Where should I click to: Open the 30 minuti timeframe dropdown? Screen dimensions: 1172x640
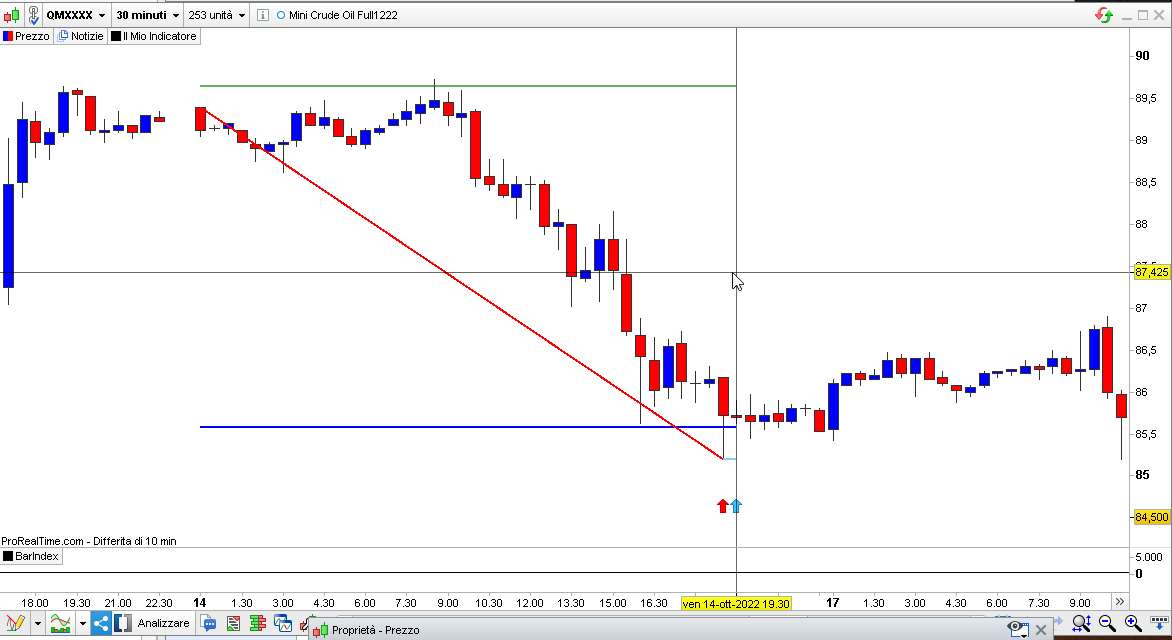pos(148,15)
